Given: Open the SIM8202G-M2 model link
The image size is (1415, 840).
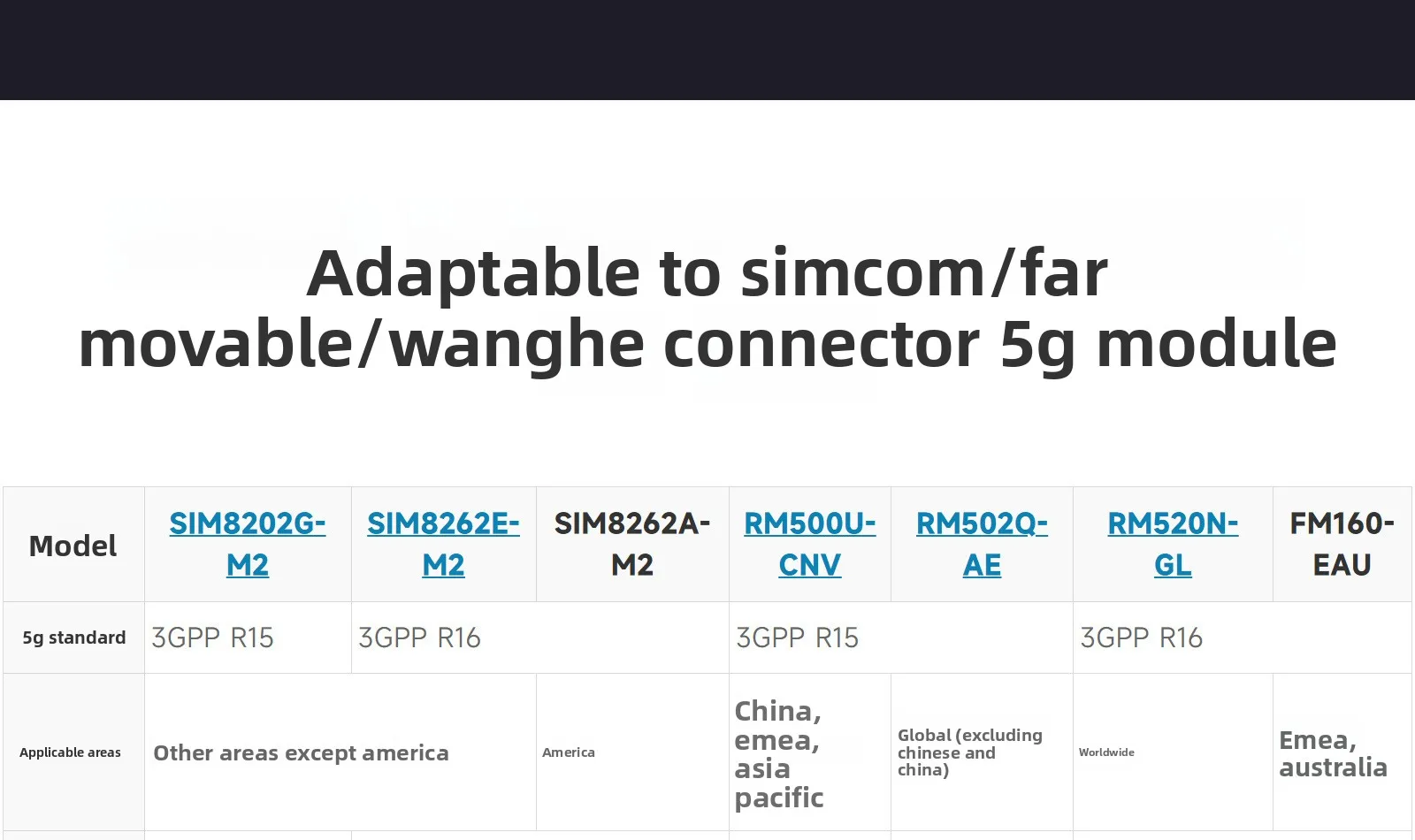Looking at the screenshot, I should click(x=248, y=544).
